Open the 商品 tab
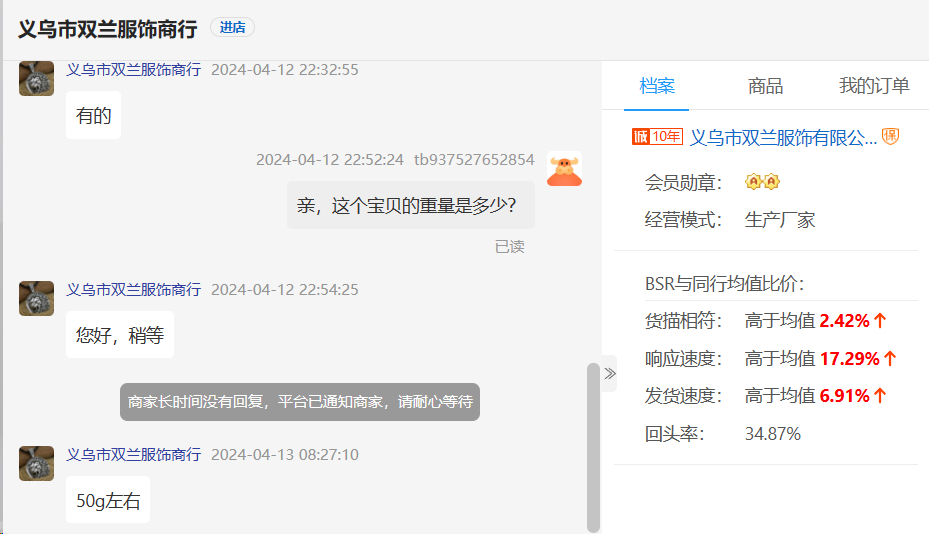The width and height of the screenshot is (929, 534). coord(765,86)
